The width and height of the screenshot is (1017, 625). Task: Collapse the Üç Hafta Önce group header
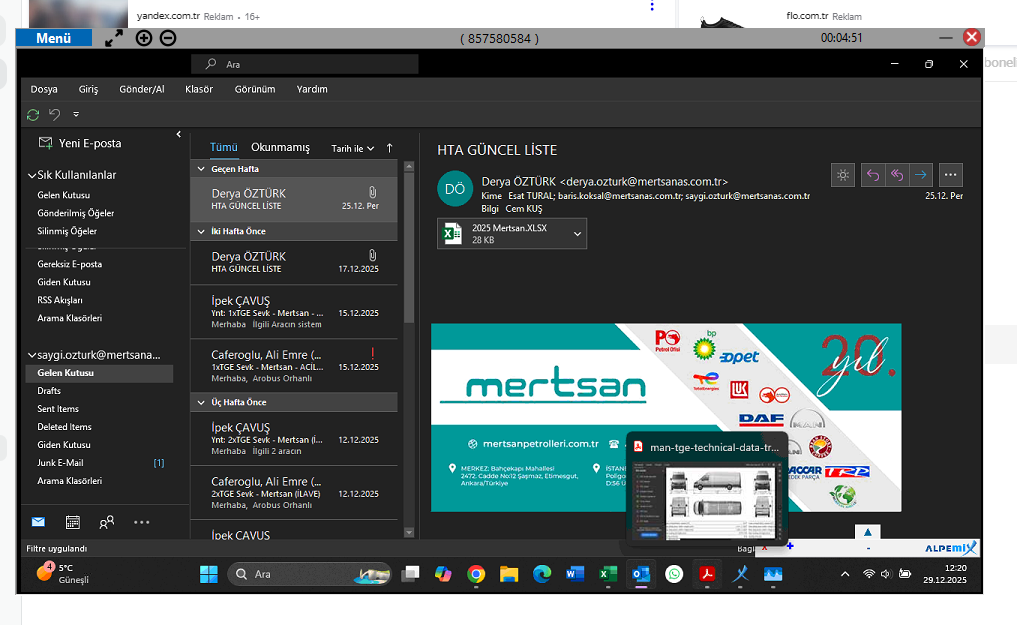[201, 403]
